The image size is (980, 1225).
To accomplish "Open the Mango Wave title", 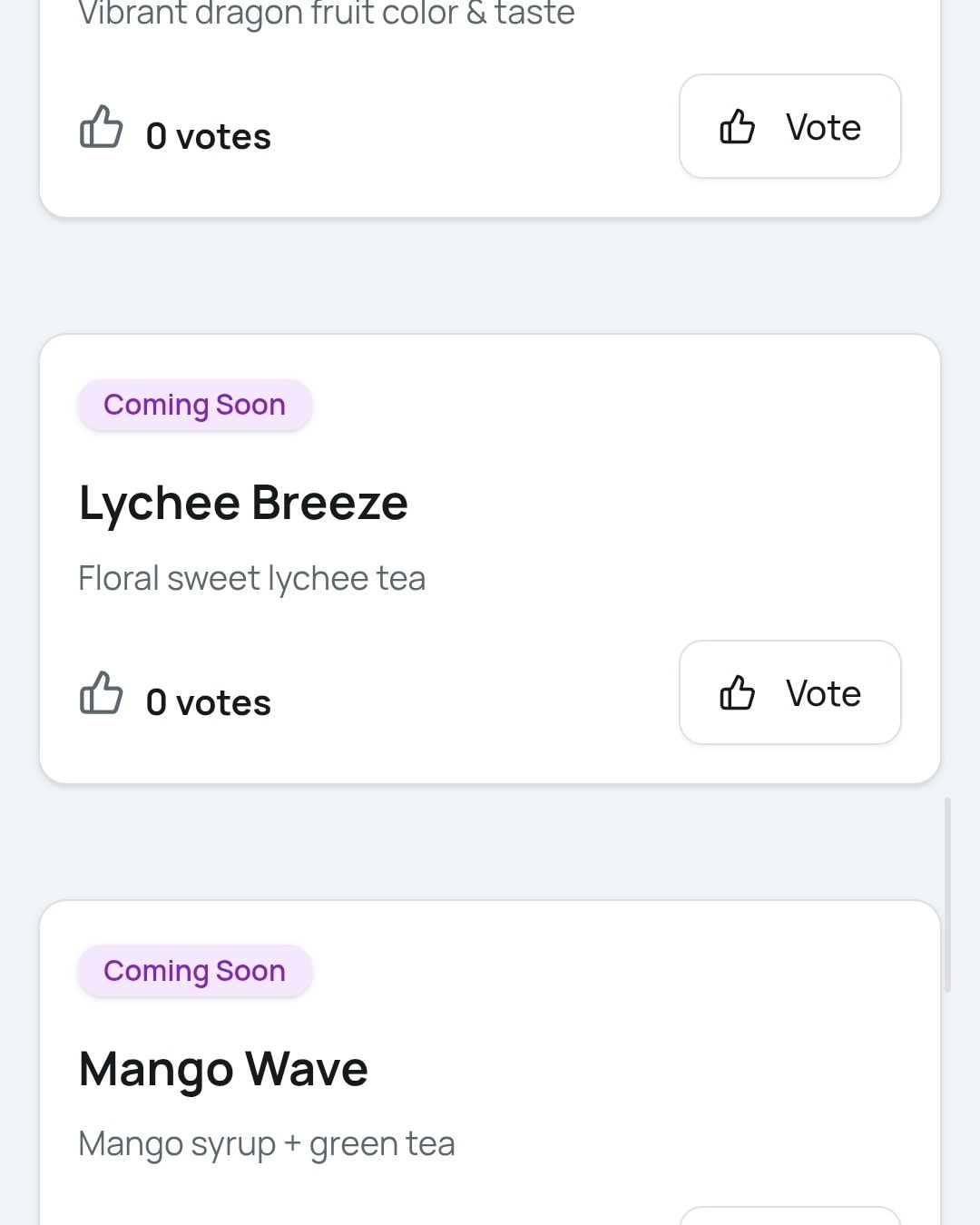I will coord(223,1069).
